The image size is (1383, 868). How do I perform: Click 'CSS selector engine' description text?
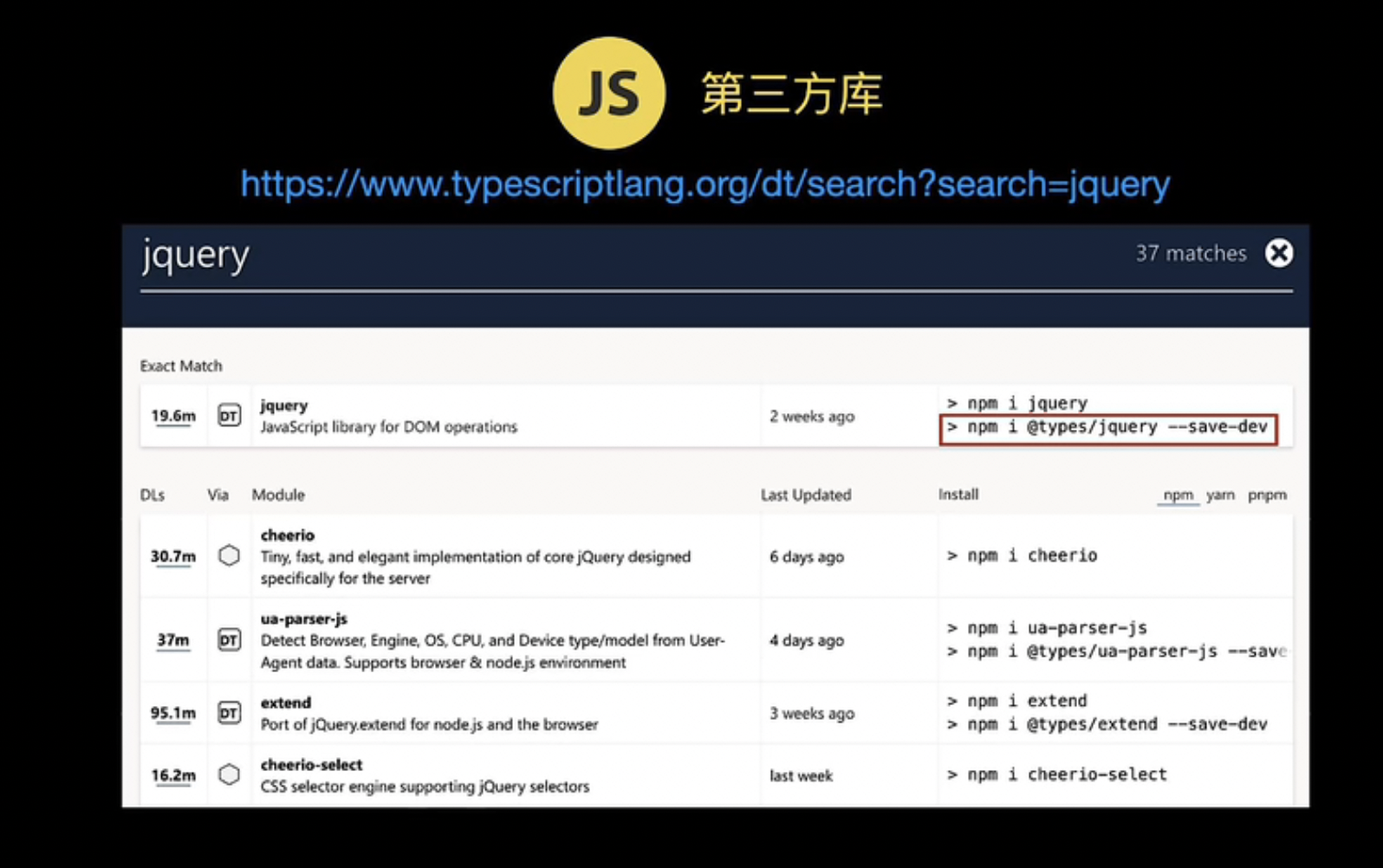[x=425, y=787]
